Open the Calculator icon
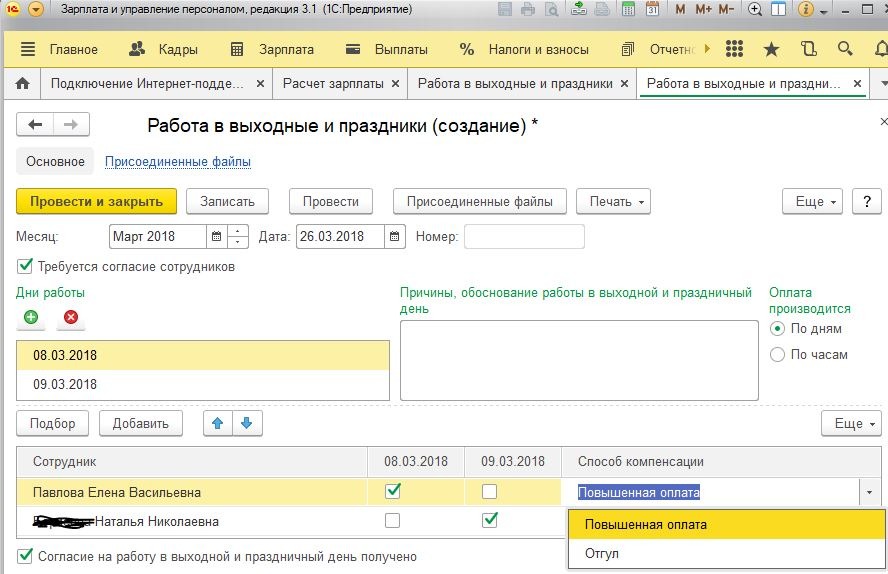Viewport: 888px width, 574px height. (628, 9)
